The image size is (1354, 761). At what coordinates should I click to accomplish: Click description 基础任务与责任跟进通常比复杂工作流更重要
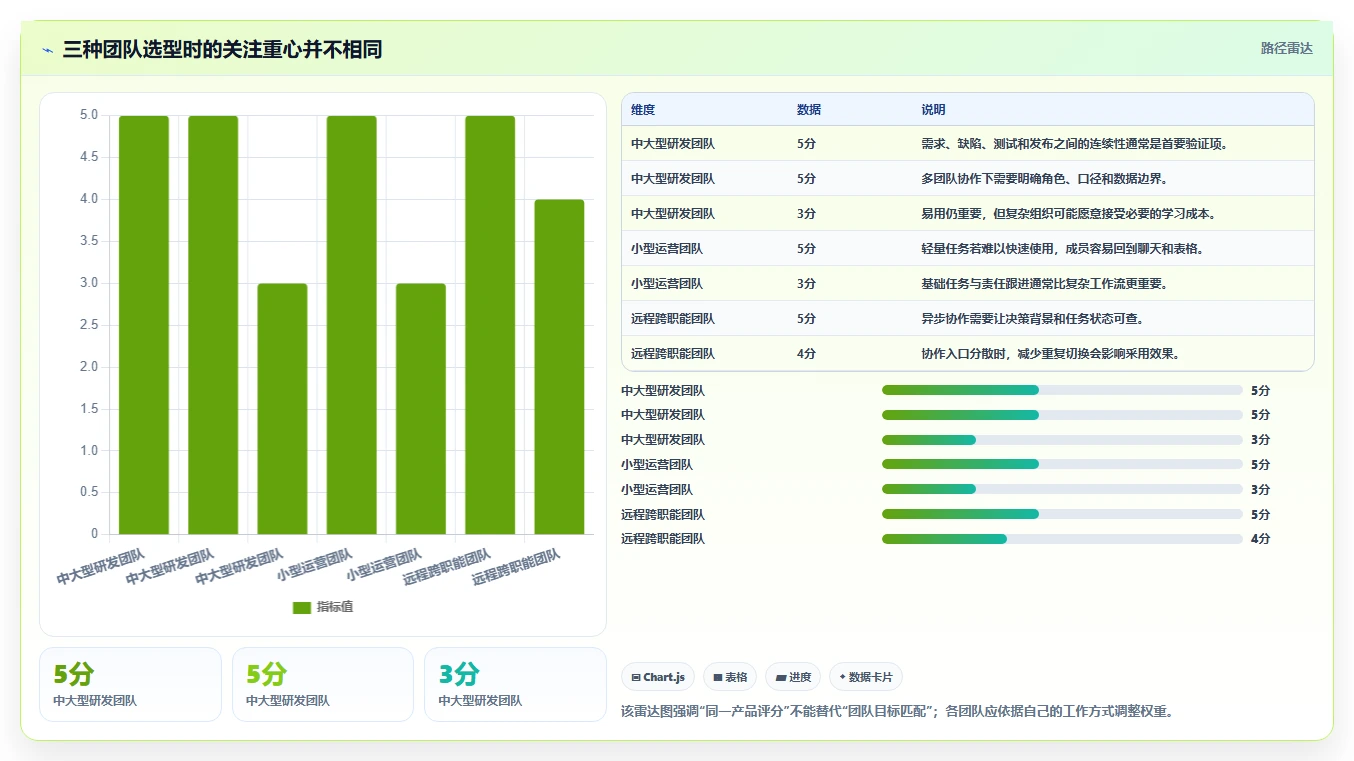pyautogui.click(x=1044, y=284)
